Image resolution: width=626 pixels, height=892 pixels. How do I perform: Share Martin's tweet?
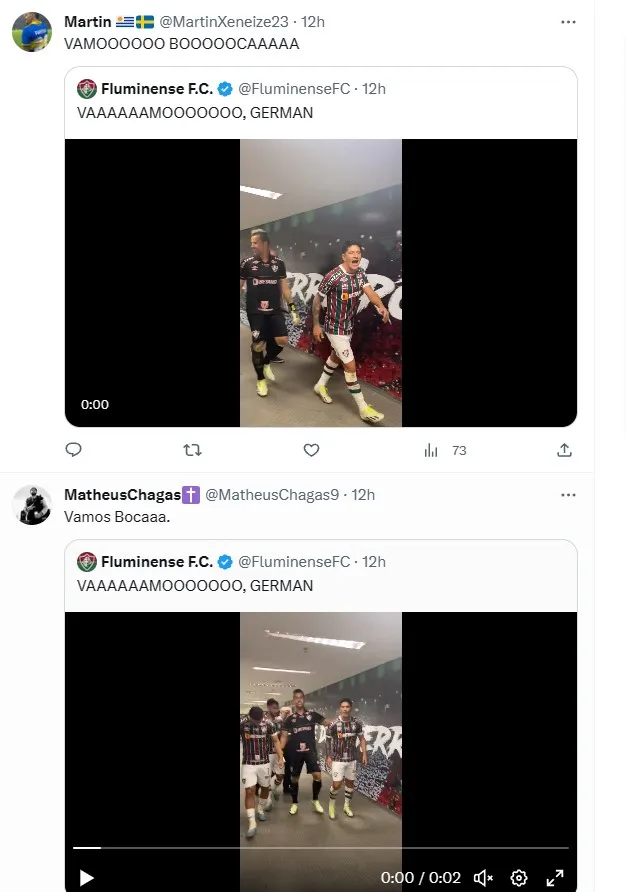(564, 450)
